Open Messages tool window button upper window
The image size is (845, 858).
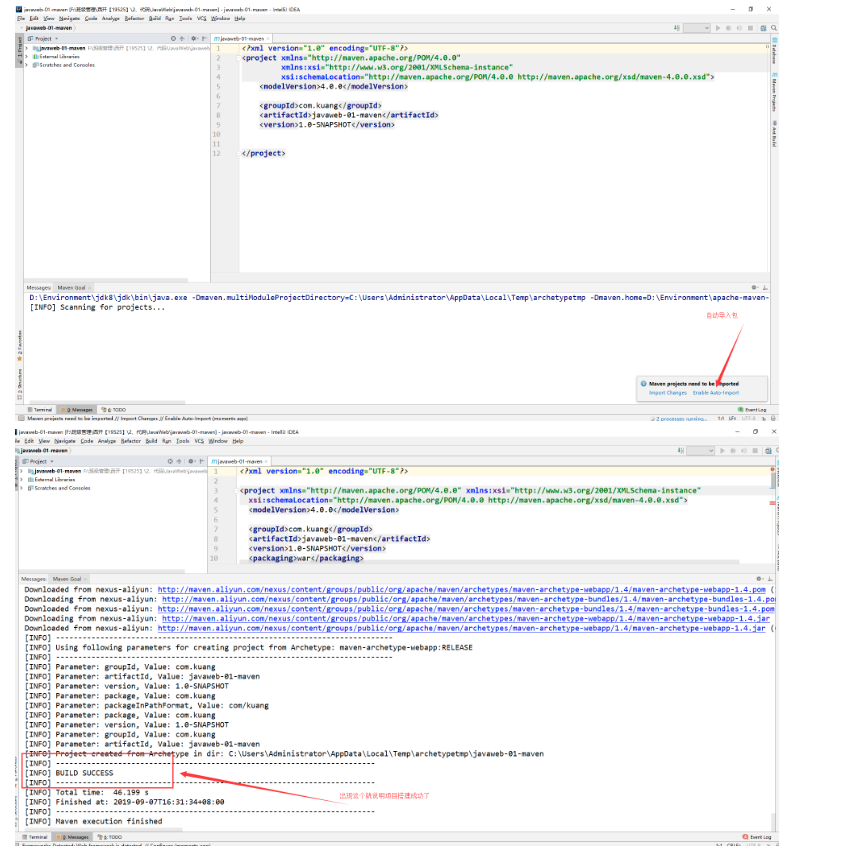tap(77, 410)
